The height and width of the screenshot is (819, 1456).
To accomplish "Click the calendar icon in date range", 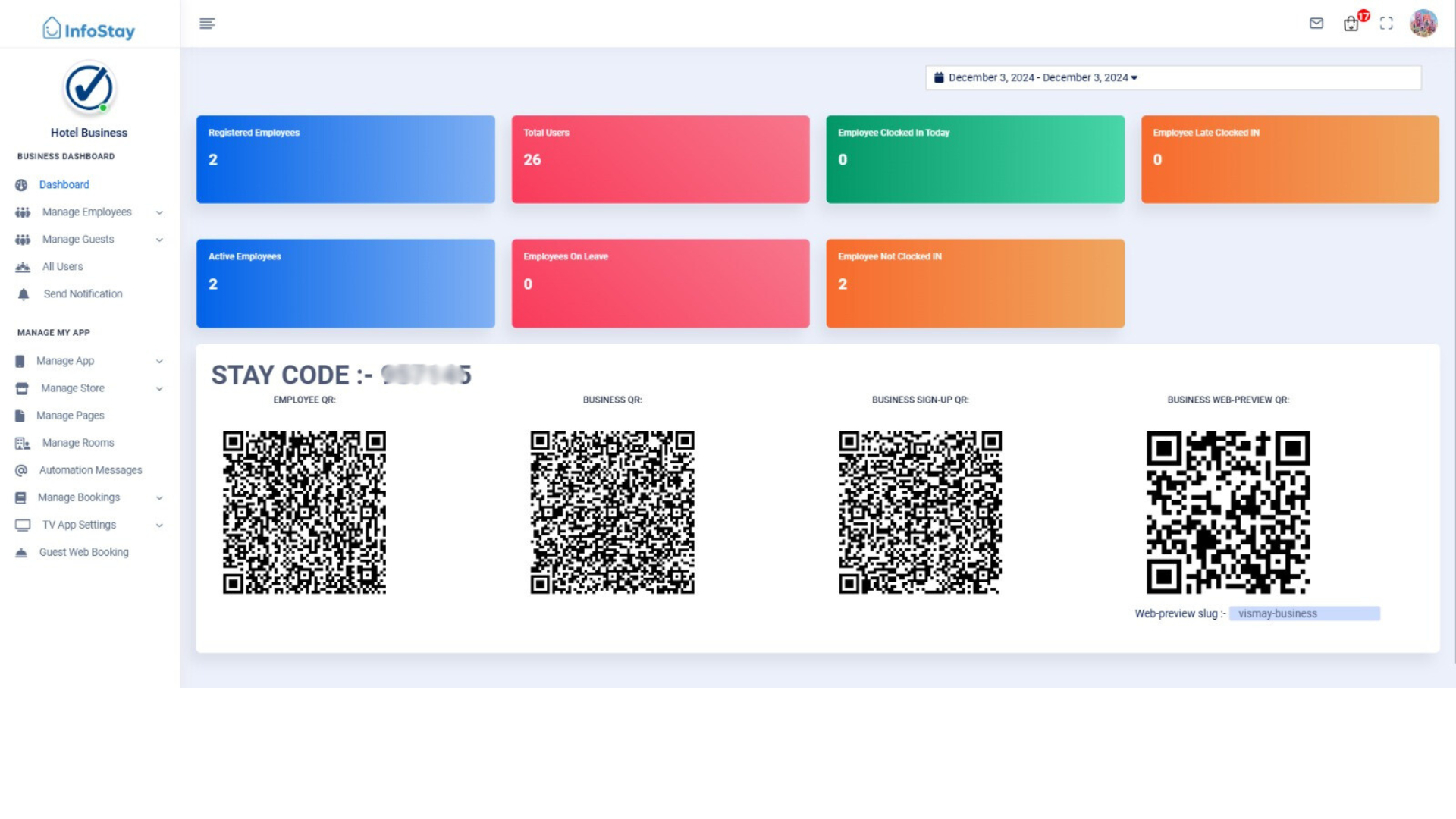I will (x=939, y=77).
